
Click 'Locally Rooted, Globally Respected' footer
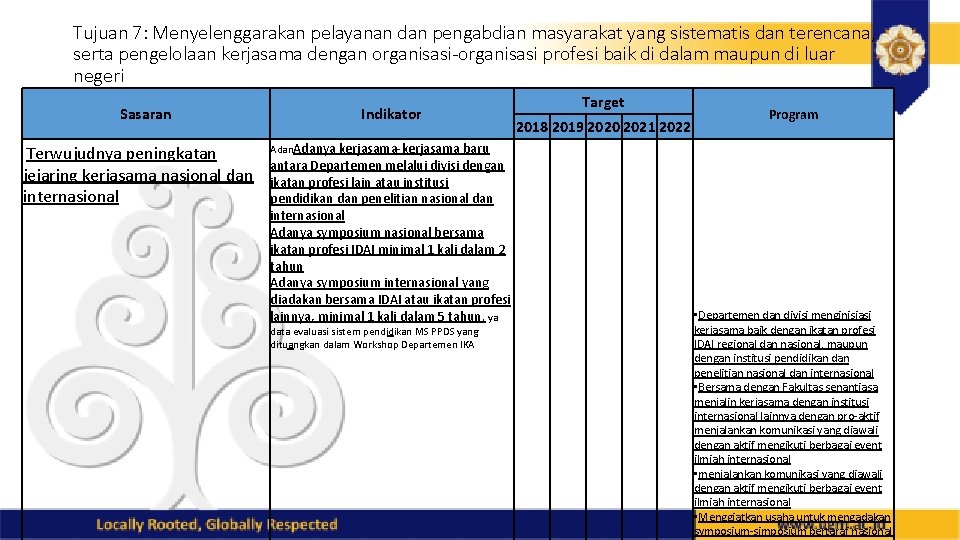pyautogui.click(x=217, y=525)
